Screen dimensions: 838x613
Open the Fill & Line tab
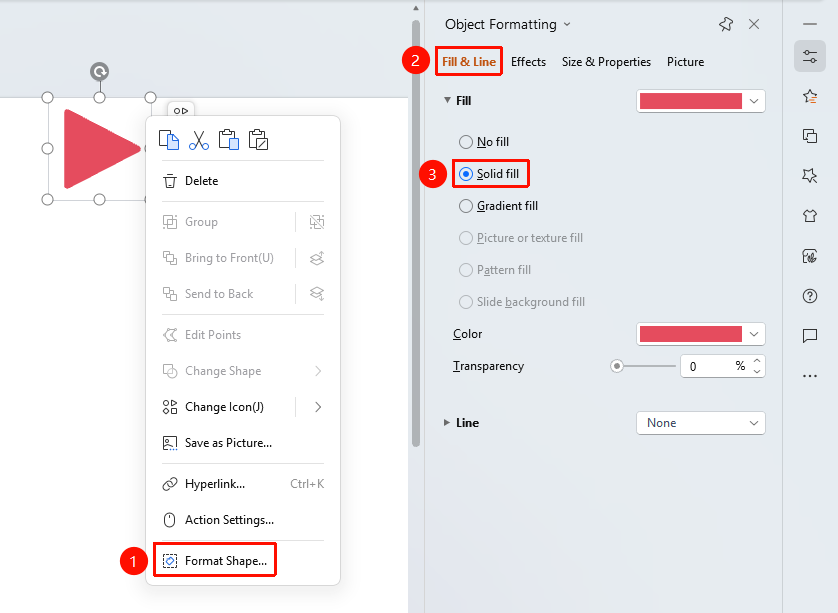click(469, 62)
